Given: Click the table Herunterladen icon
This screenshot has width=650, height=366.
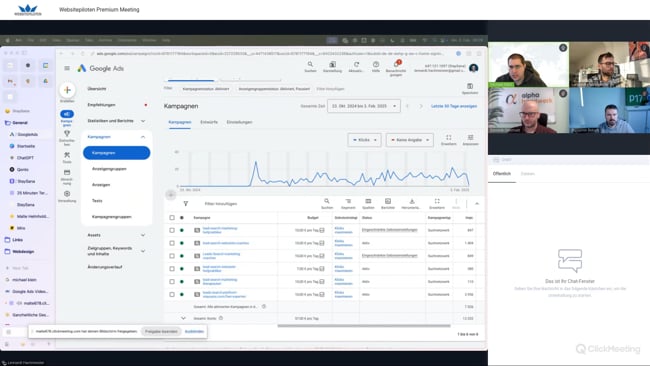Looking at the screenshot, I should (x=412, y=201).
